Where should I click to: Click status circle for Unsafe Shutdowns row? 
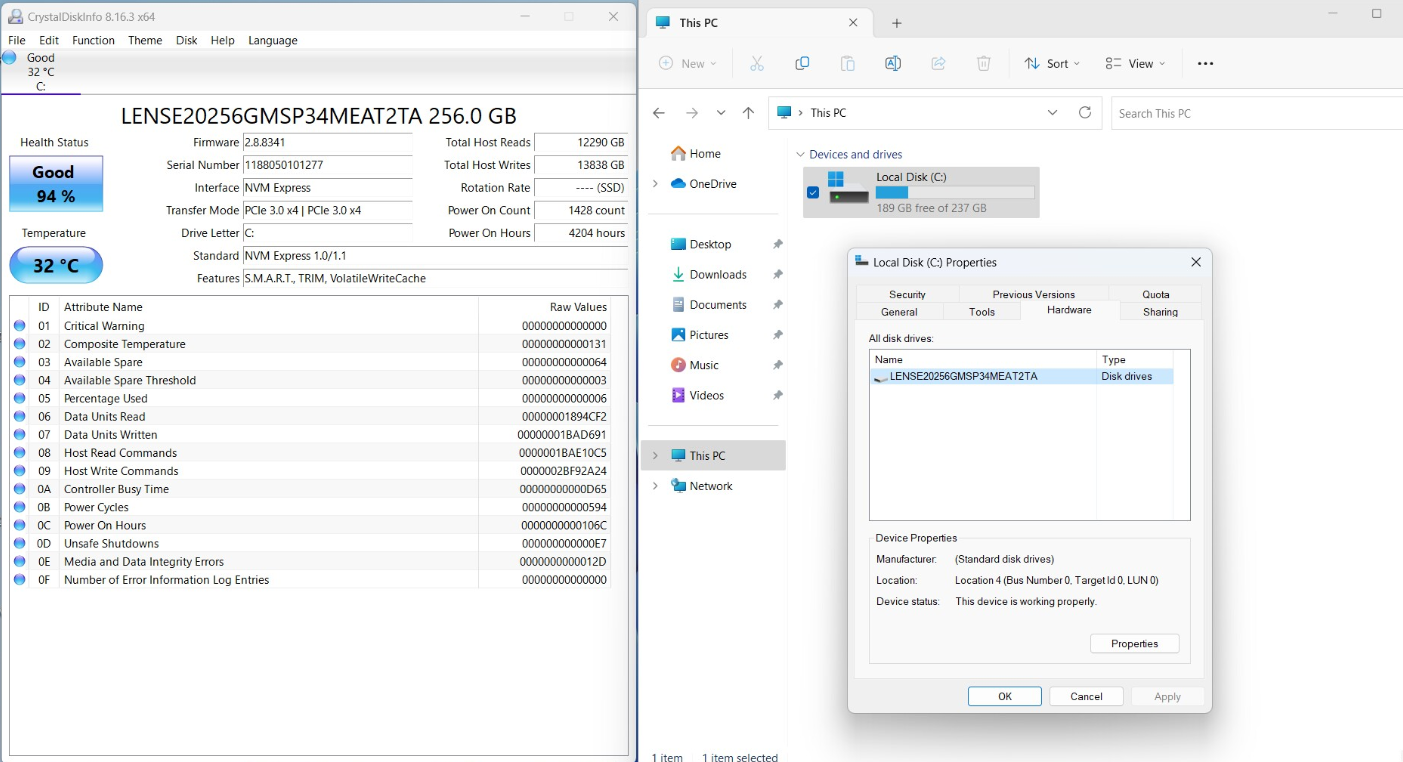pyautogui.click(x=19, y=543)
